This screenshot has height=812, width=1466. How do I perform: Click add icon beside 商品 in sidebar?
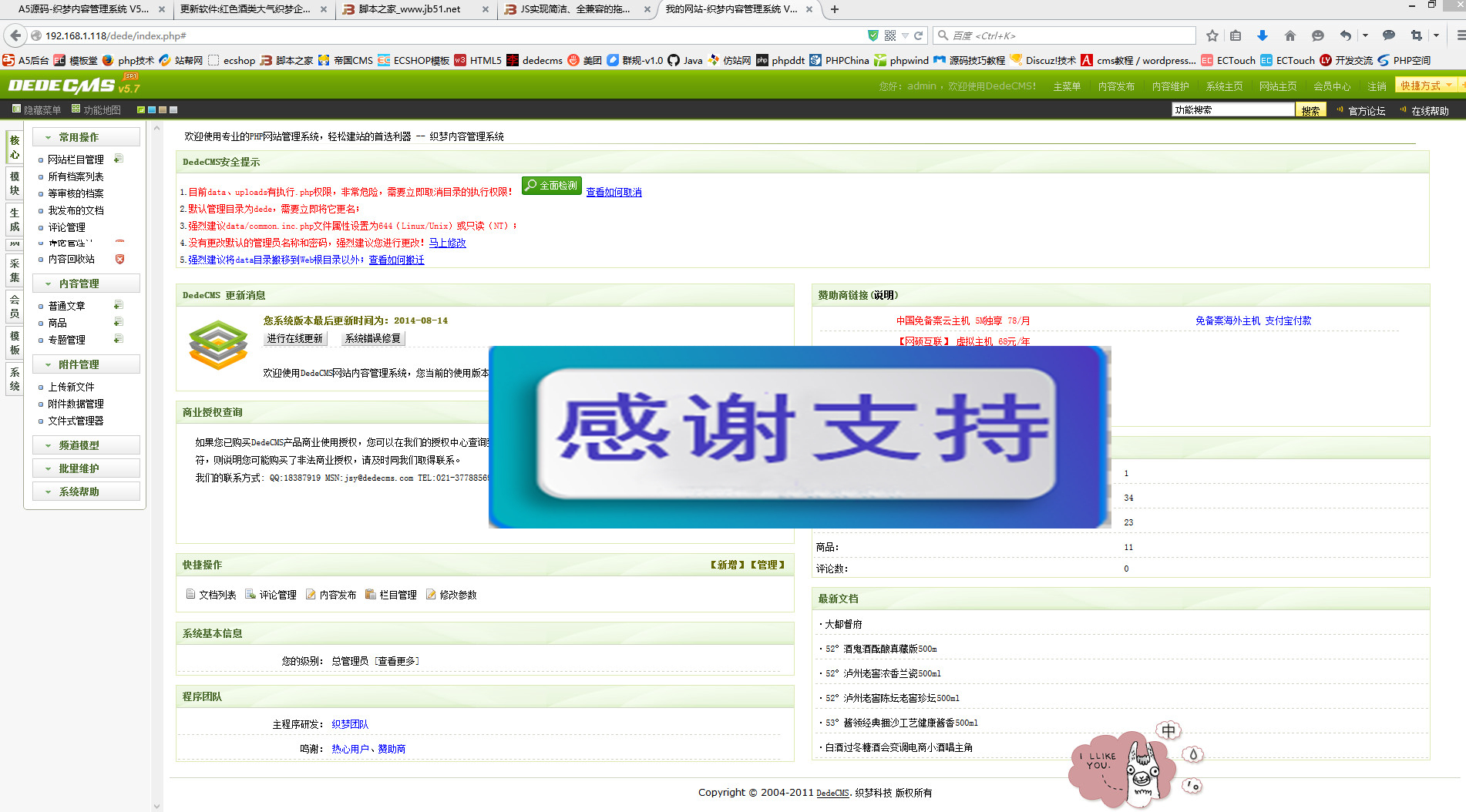pos(119,322)
